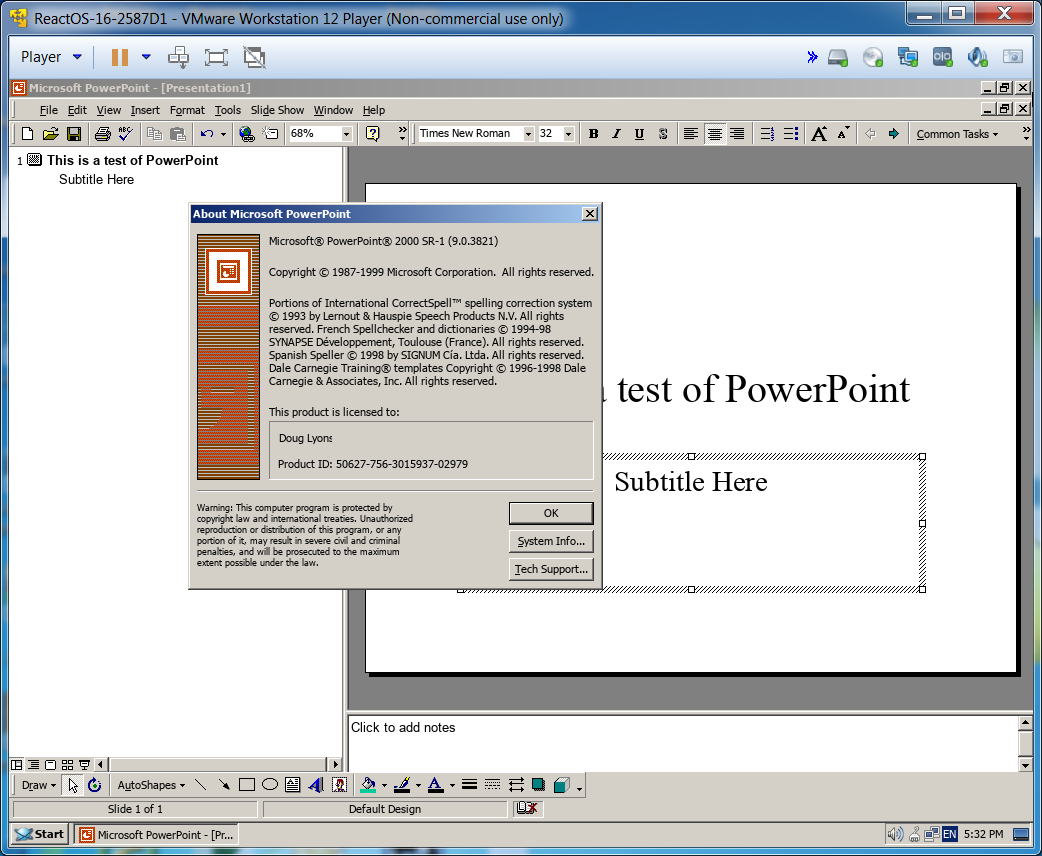This screenshot has width=1042, height=856.
Task: Save the presentation with the floppy disk icon
Action: click(74, 134)
